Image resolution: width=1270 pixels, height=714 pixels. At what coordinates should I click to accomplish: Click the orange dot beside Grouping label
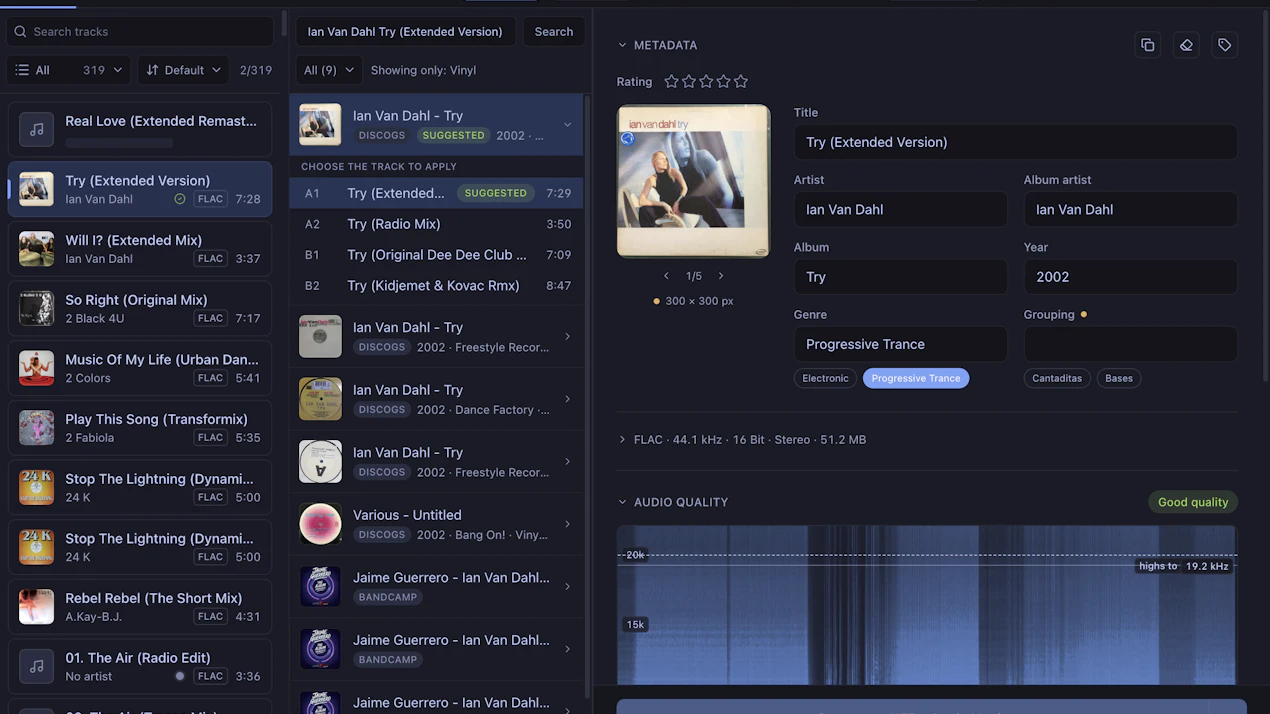(1083, 314)
